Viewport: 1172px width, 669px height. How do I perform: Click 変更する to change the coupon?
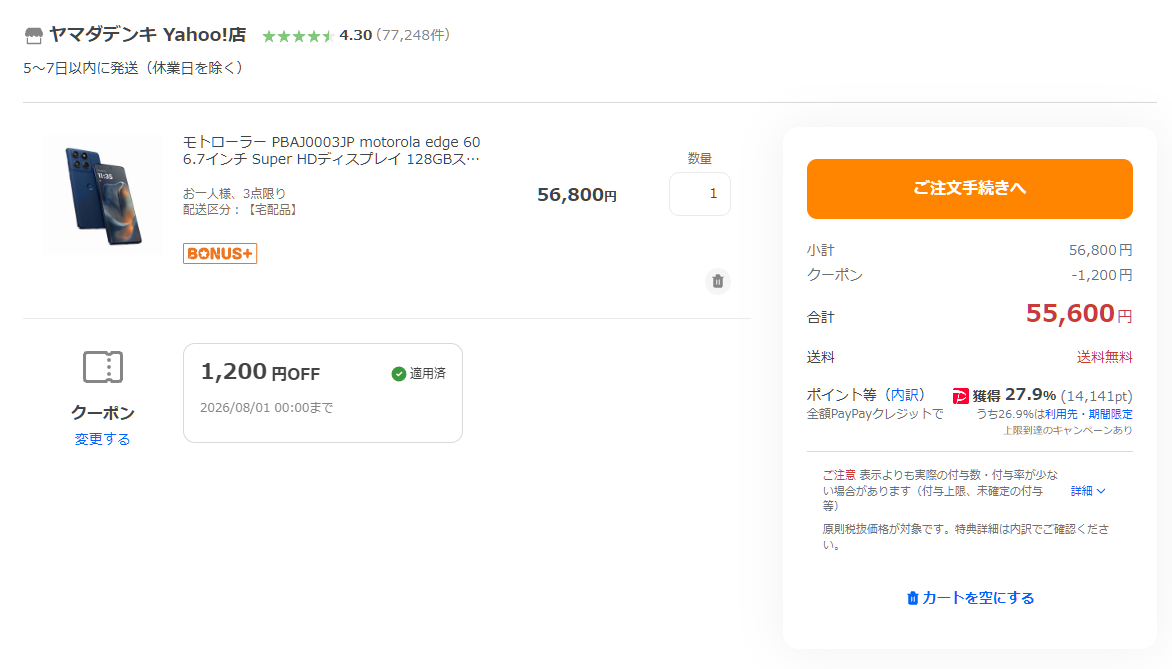pyautogui.click(x=102, y=439)
